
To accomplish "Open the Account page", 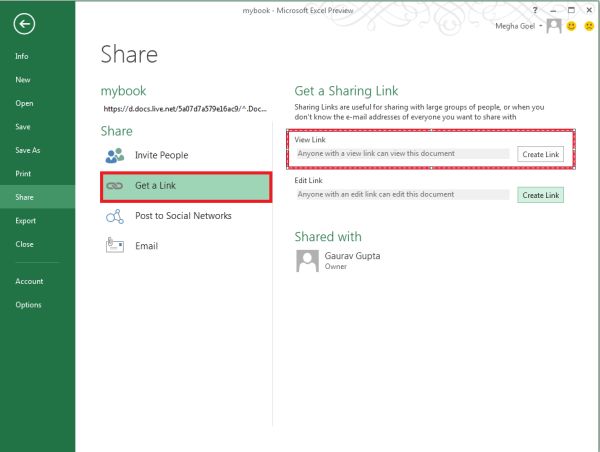I will tap(29, 281).
